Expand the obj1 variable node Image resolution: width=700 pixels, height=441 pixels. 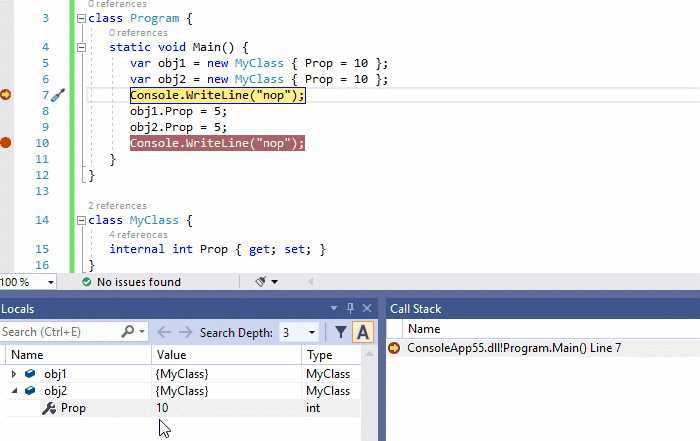tap(13, 374)
